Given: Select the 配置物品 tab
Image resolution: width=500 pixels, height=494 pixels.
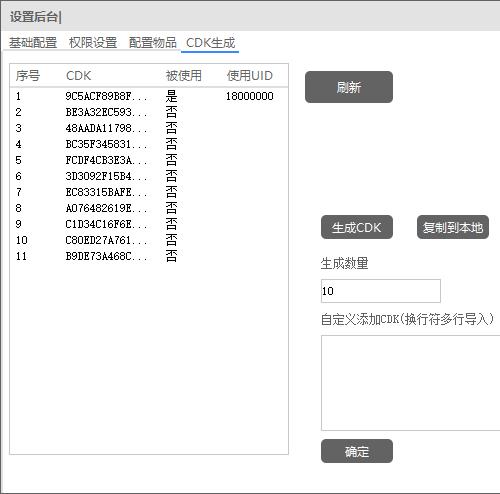Looking at the screenshot, I should click(152, 43).
